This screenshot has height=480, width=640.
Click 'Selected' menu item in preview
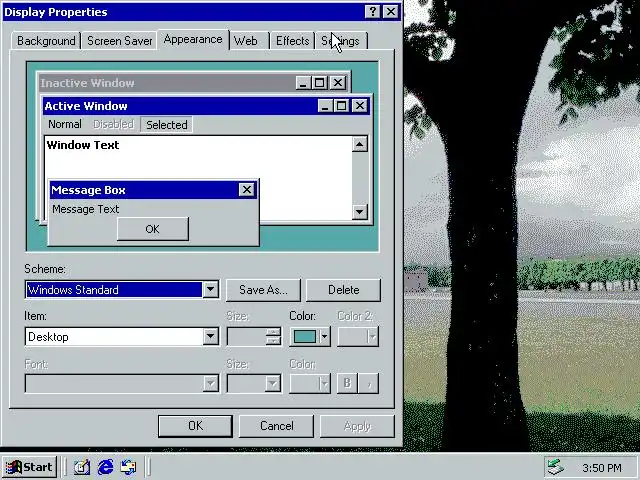(x=167, y=124)
